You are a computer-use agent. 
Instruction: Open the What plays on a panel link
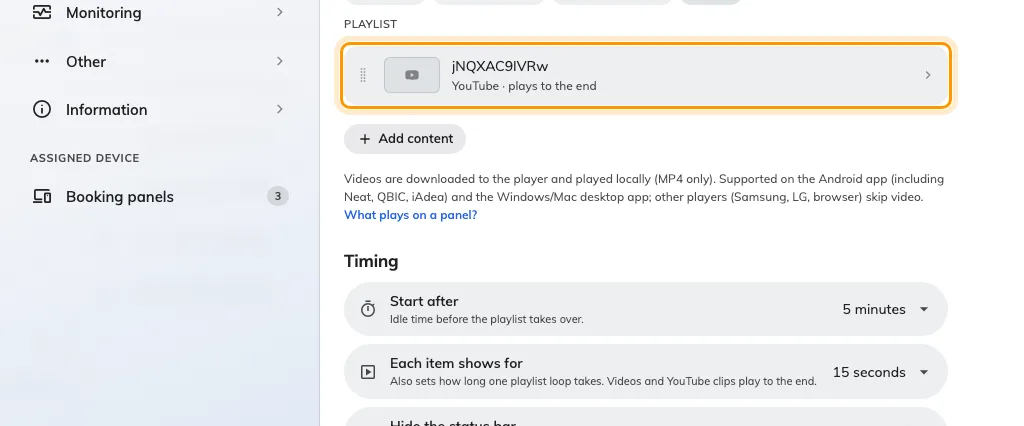point(411,214)
